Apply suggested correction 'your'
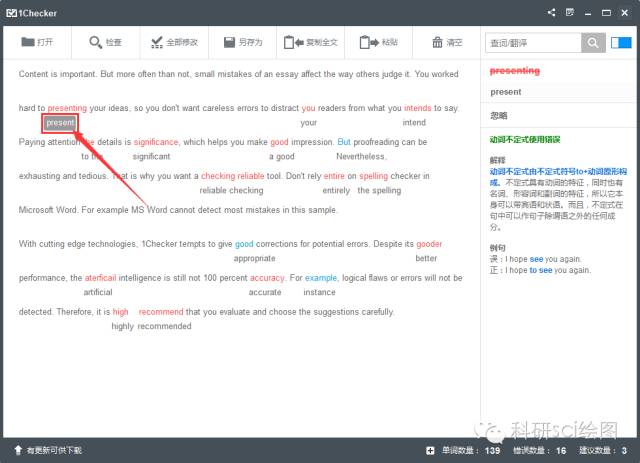Image resolution: width=640 pixels, height=463 pixels. 308,122
